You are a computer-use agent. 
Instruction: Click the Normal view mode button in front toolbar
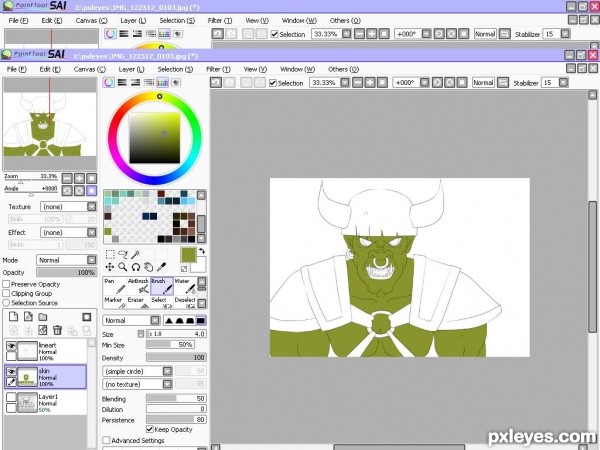(483, 82)
